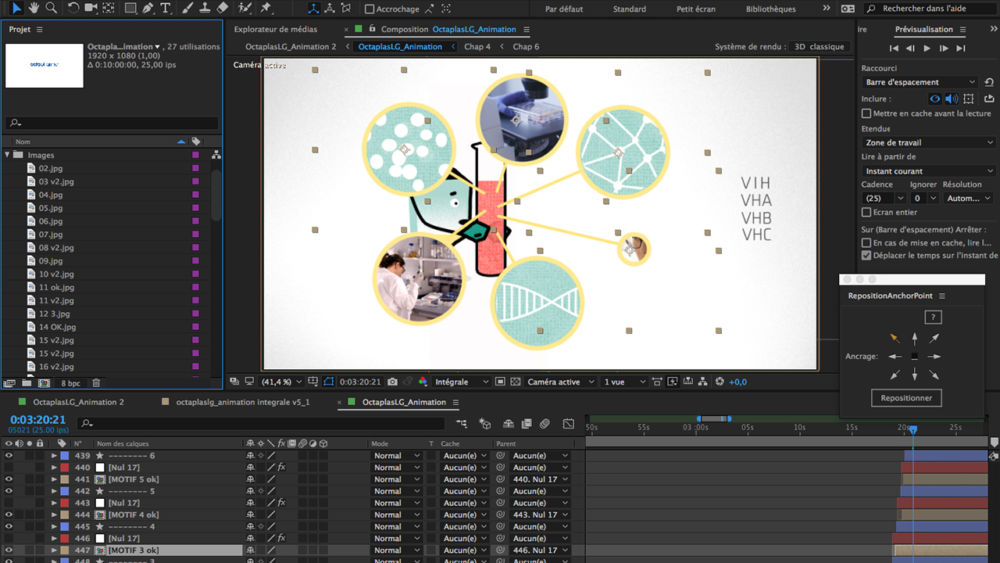The width and height of the screenshot is (1000, 563).
Task: Click the motion blur enable icon in timeline
Action: click(545, 423)
